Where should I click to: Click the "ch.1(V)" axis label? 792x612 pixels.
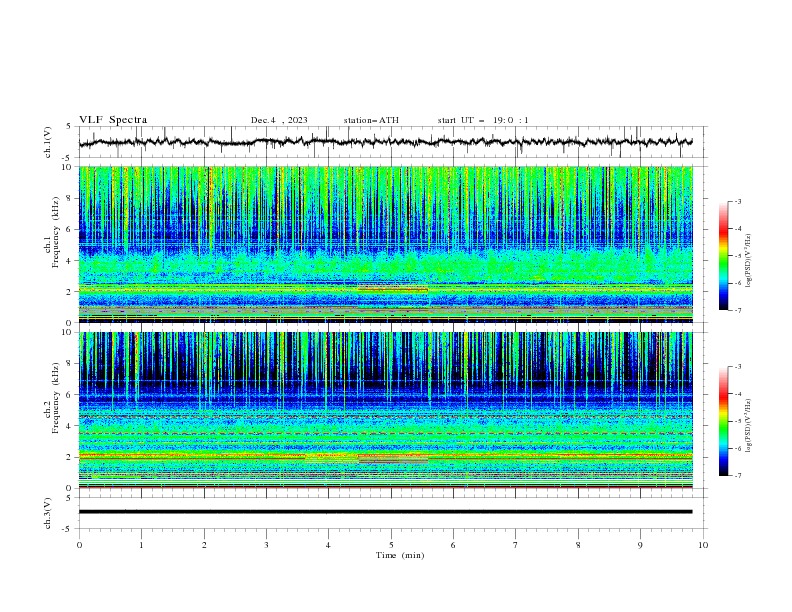48,142
